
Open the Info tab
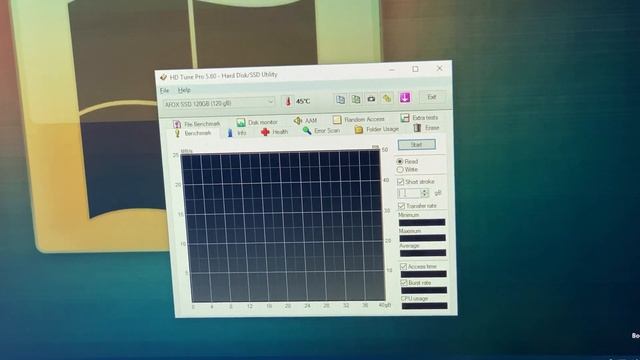[x=237, y=133]
